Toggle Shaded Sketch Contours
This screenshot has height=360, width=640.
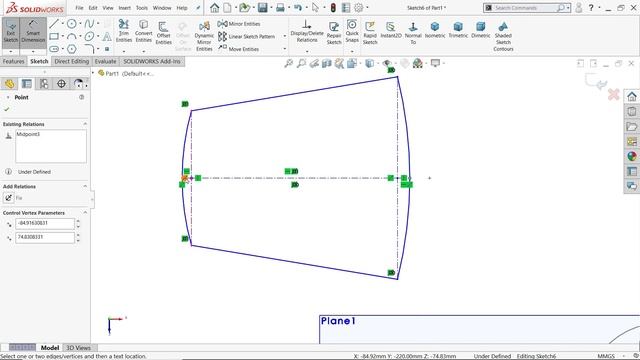(503, 36)
